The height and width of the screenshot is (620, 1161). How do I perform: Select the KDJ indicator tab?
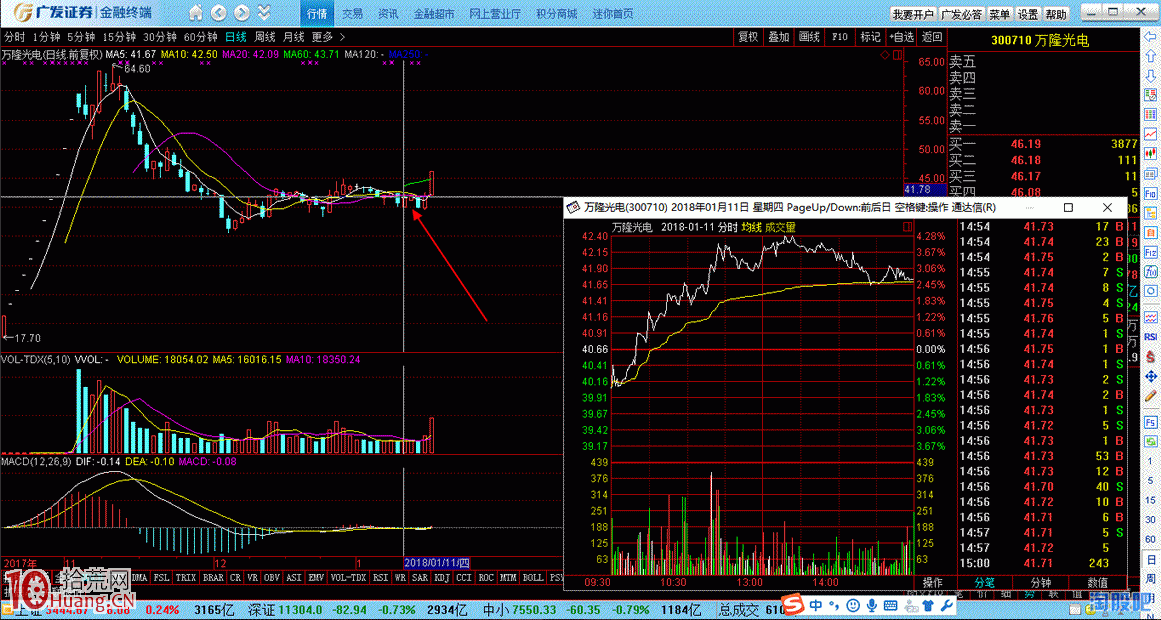pyautogui.click(x=442, y=576)
